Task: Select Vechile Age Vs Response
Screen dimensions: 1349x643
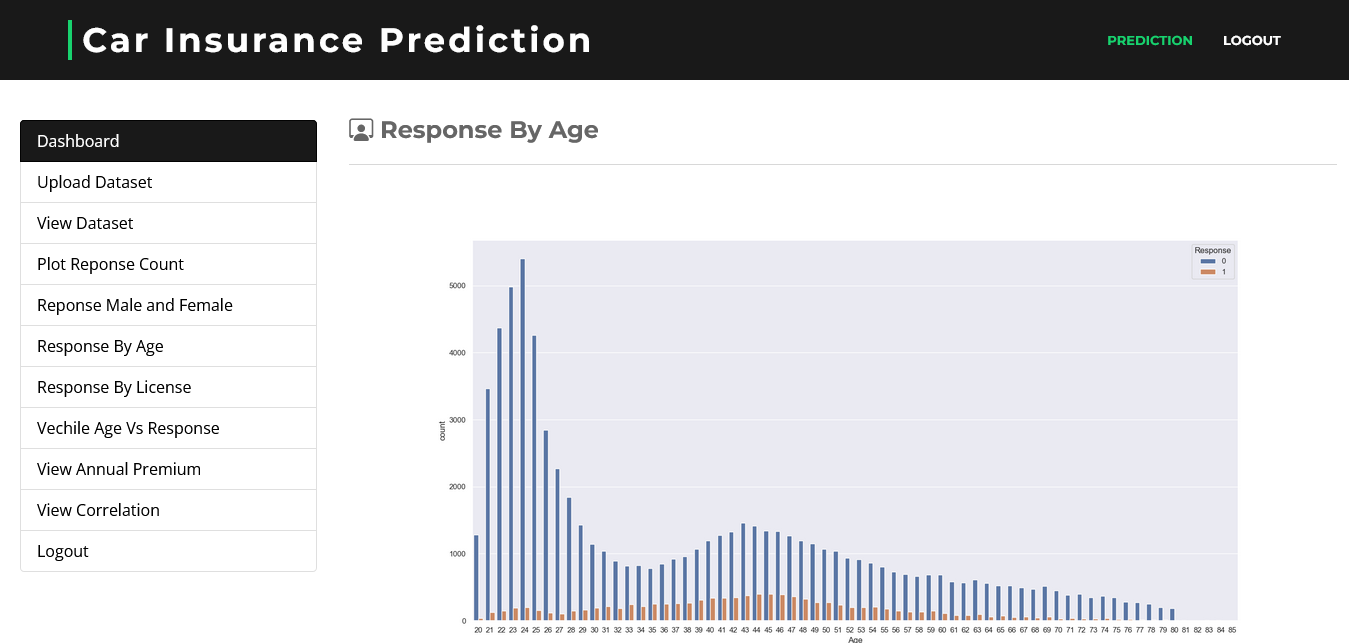Action: (x=168, y=428)
